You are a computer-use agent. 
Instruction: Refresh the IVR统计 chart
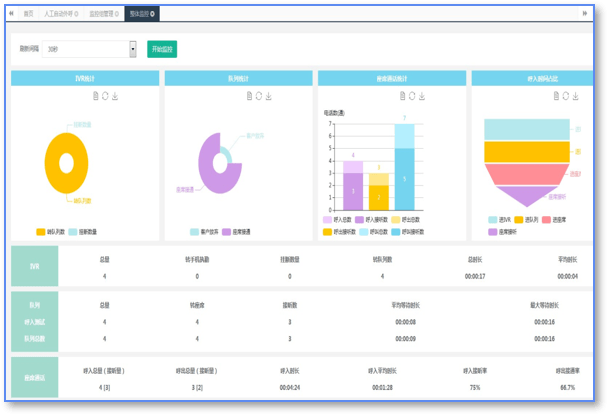point(104,96)
